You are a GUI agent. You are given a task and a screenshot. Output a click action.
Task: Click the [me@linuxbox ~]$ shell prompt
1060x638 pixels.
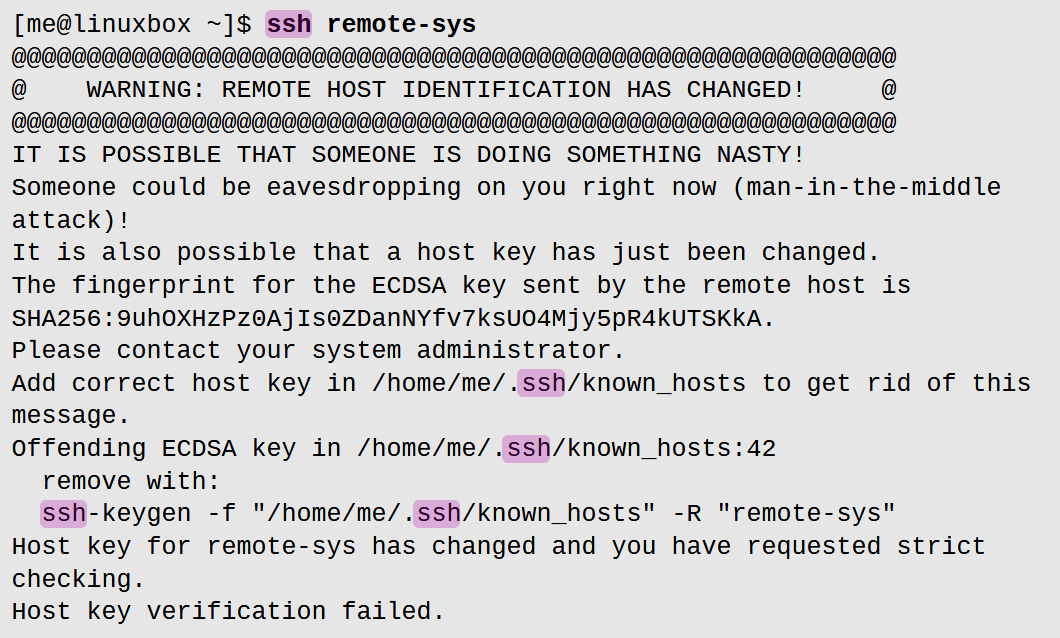point(133,24)
